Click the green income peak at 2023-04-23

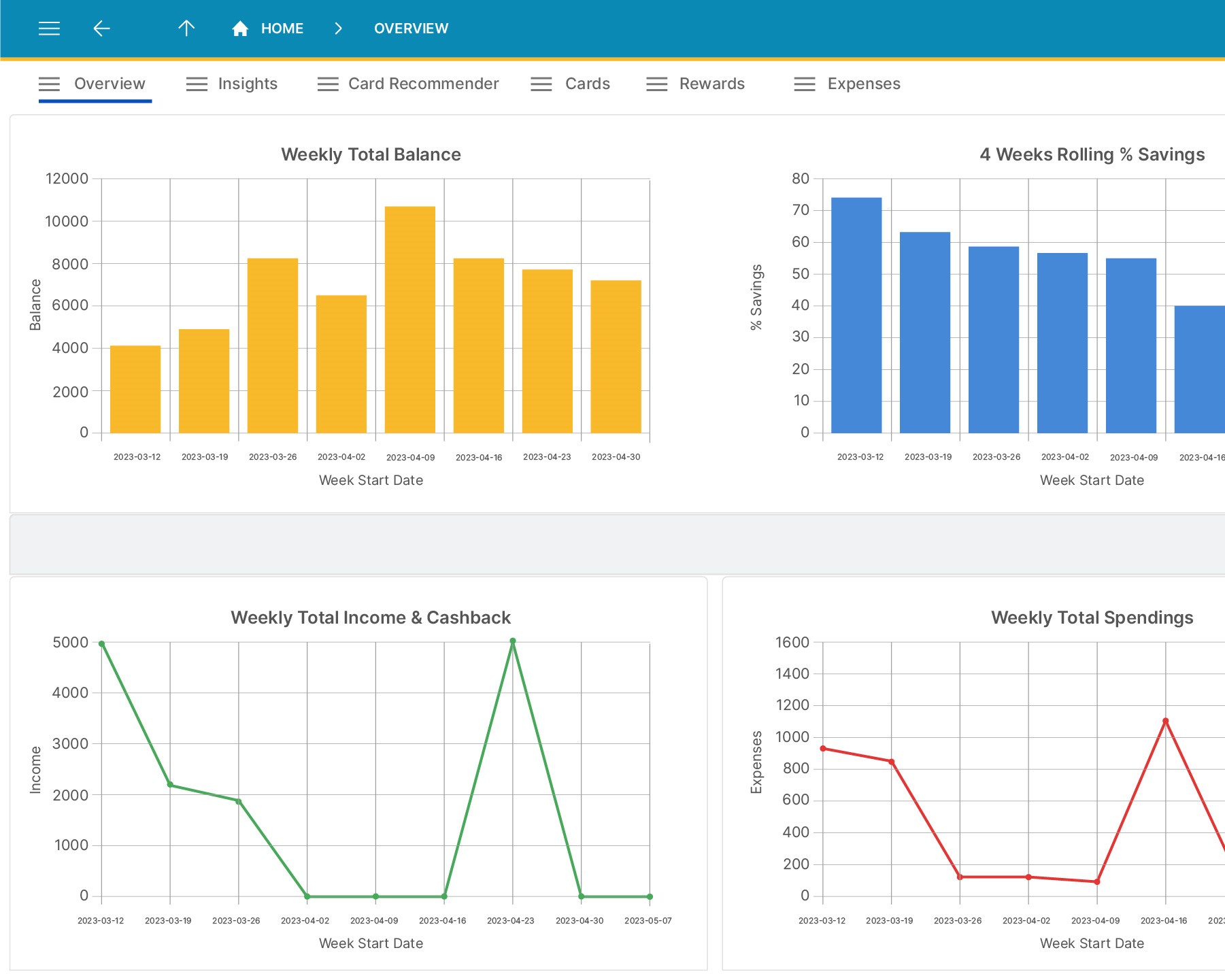tap(513, 641)
